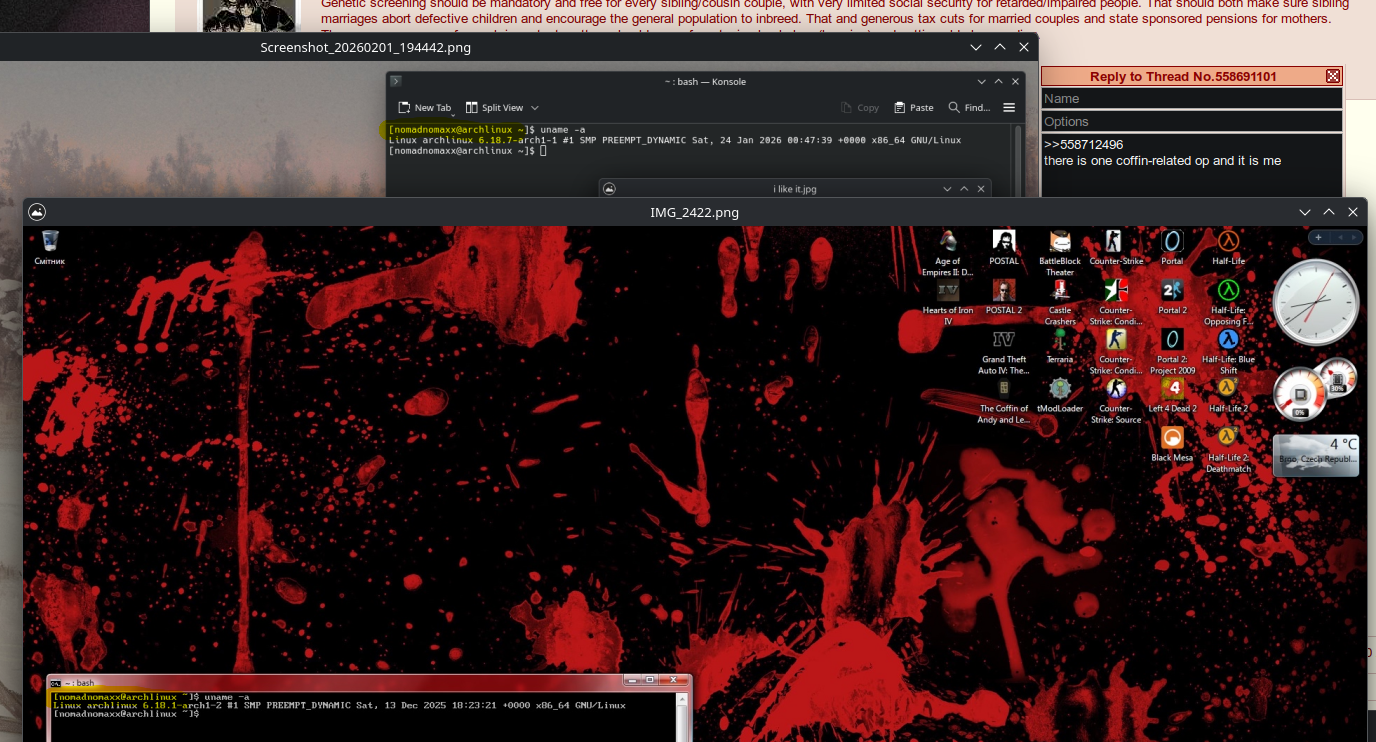Launch the plain Counter-Strike shortcut
Image resolution: width=1376 pixels, height=742 pixels.
1116,248
